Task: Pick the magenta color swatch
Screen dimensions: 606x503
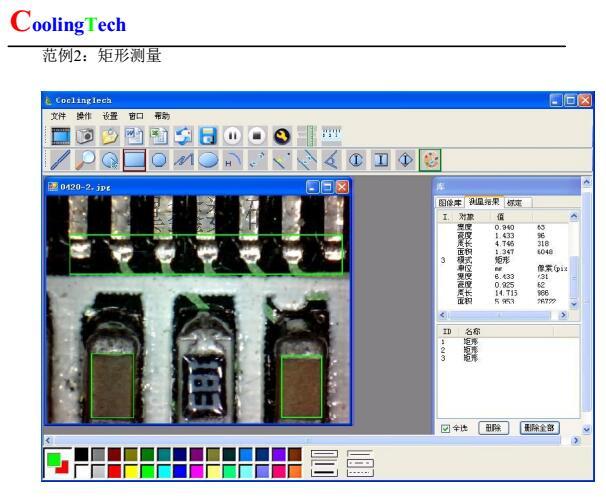Action: click(196, 471)
